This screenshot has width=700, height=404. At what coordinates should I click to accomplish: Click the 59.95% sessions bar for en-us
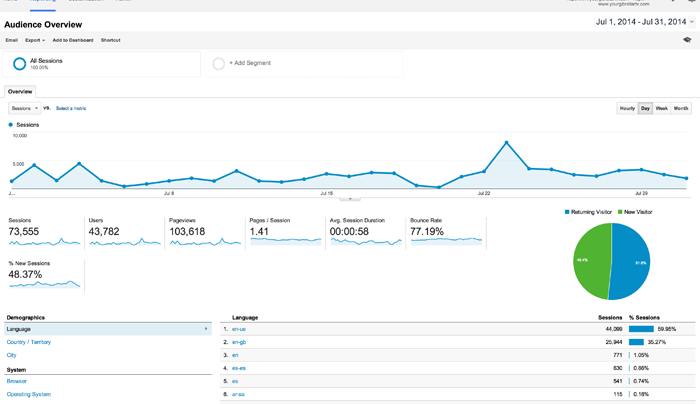click(x=641, y=329)
